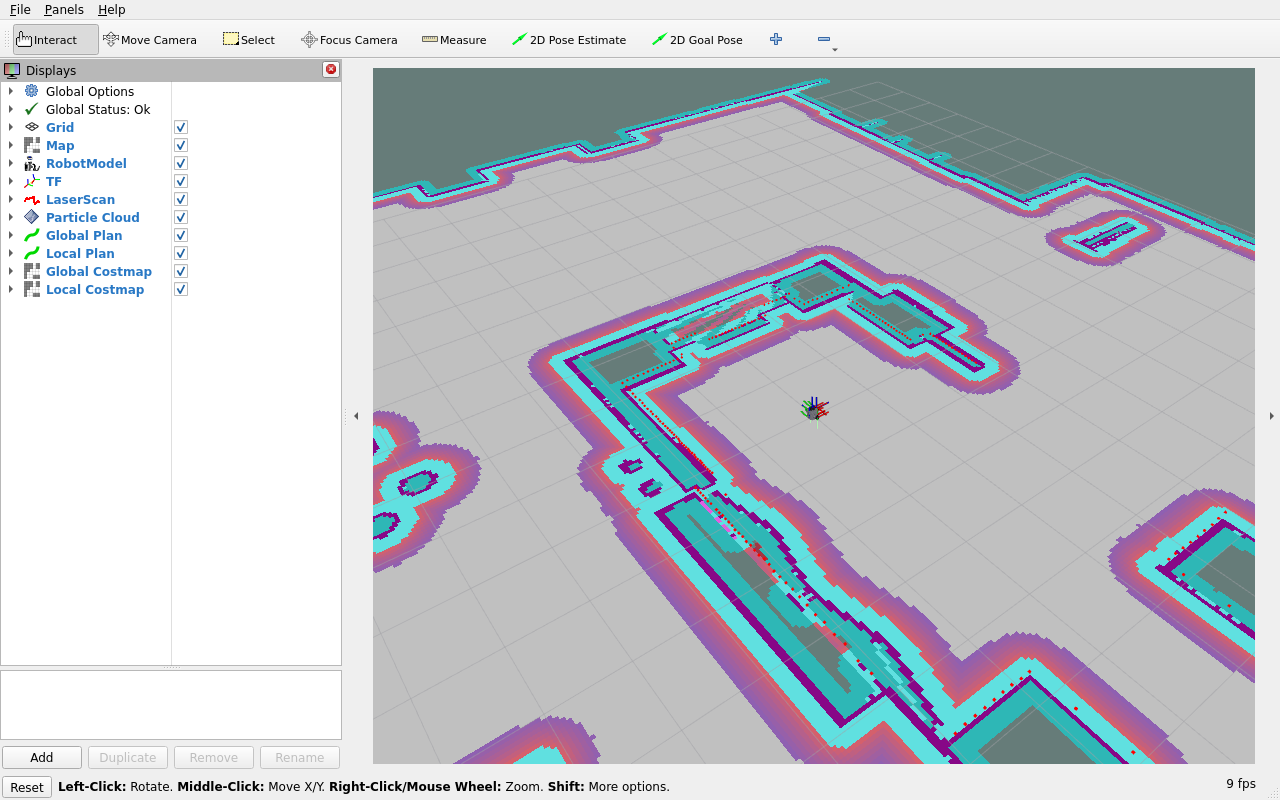
Task: Click the TF axes icon
Action: (x=32, y=181)
